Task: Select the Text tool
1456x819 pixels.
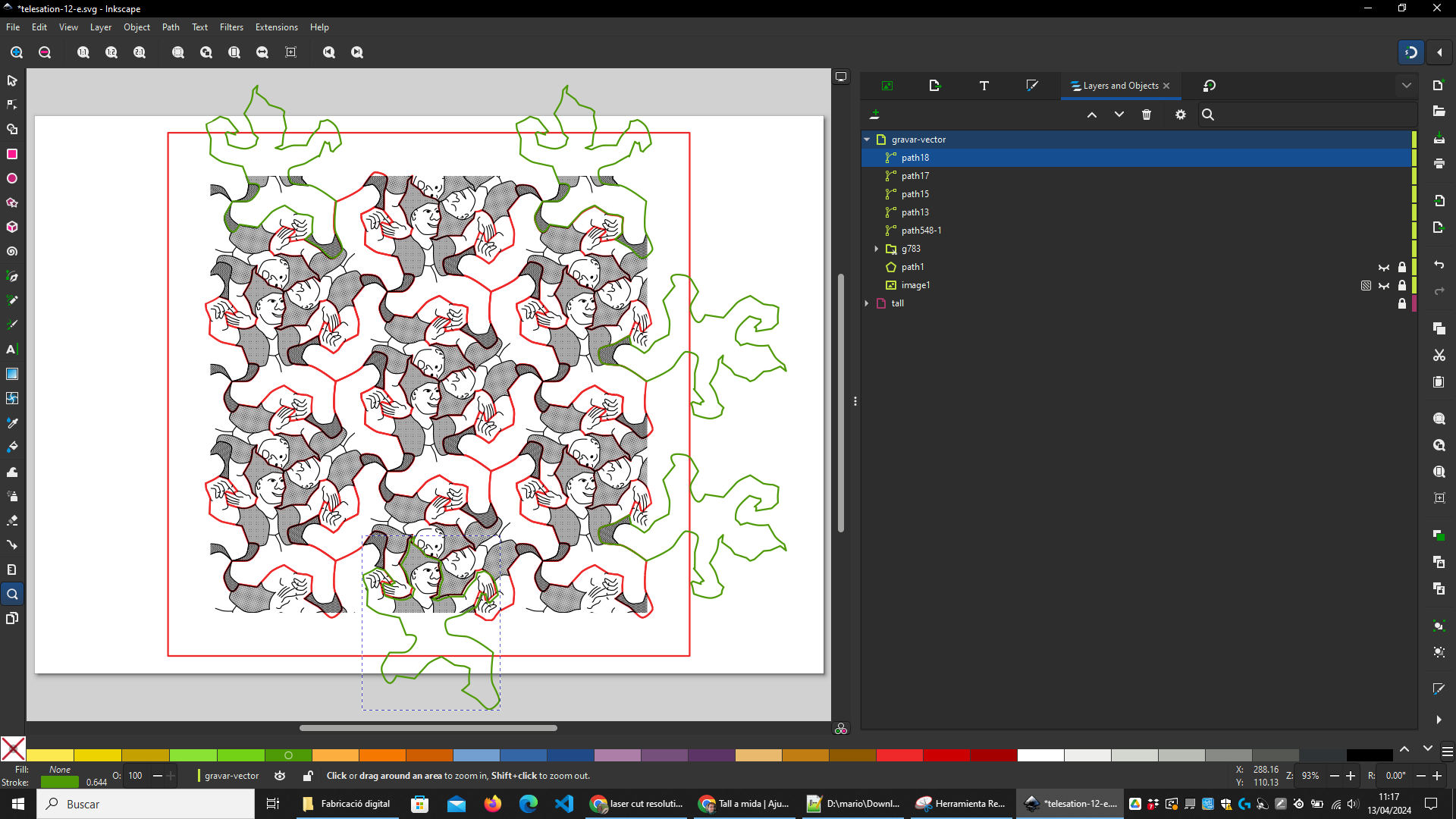Action: pos(12,348)
